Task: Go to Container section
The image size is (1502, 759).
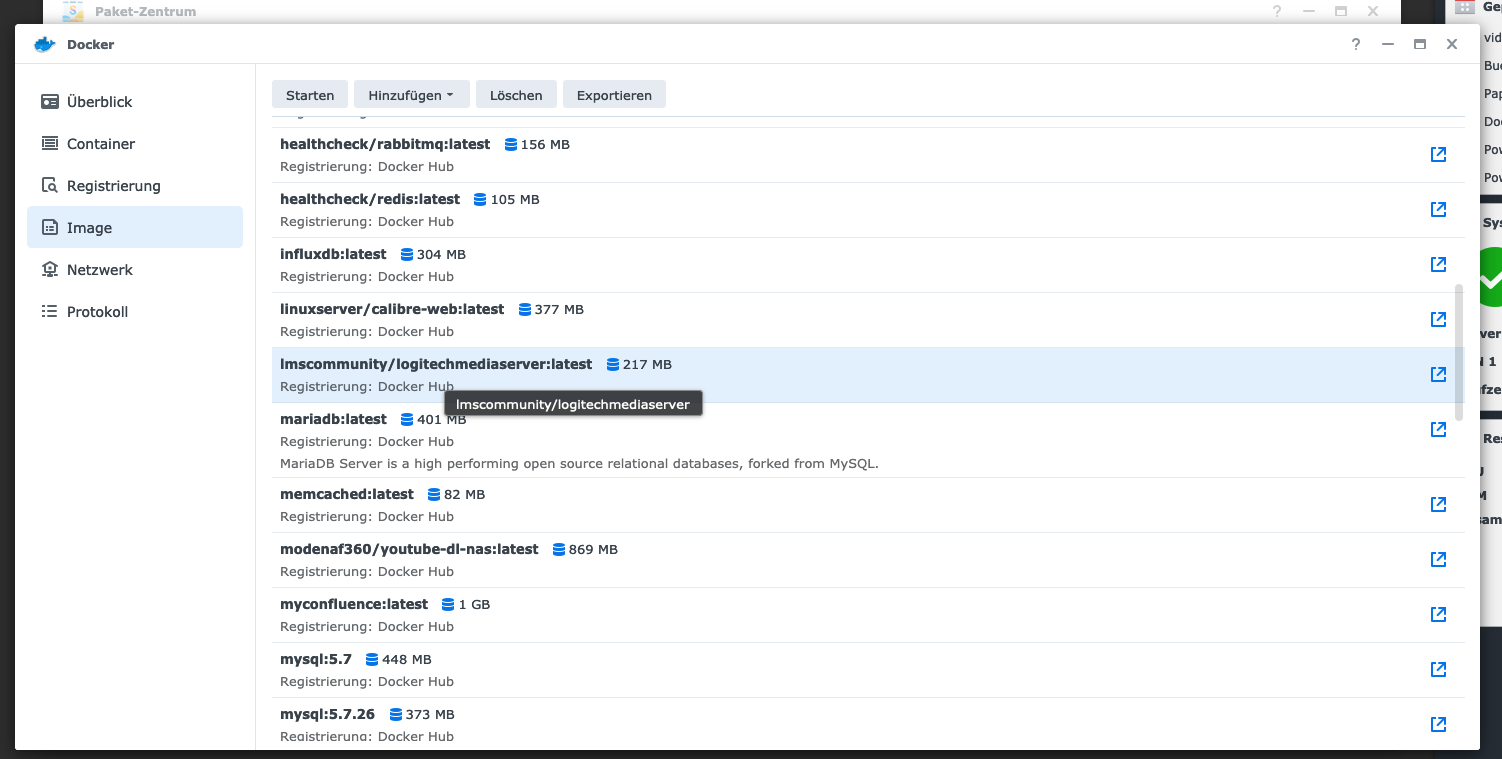Action: (x=135, y=144)
